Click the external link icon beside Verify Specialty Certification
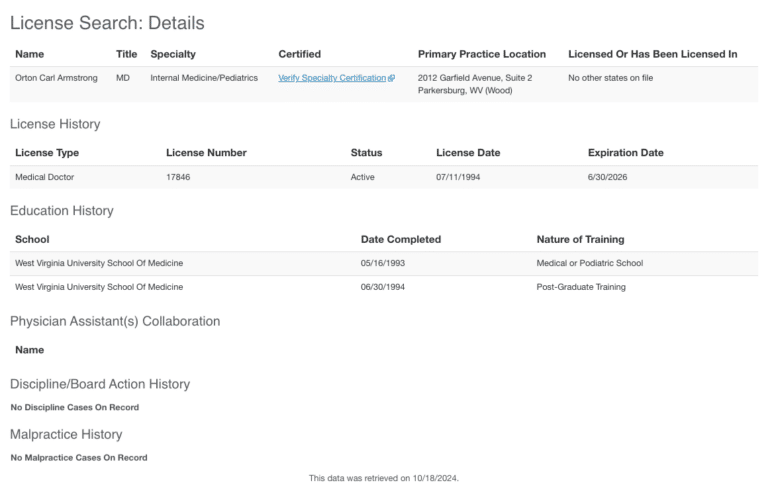768x491 pixels. [391, 78]
